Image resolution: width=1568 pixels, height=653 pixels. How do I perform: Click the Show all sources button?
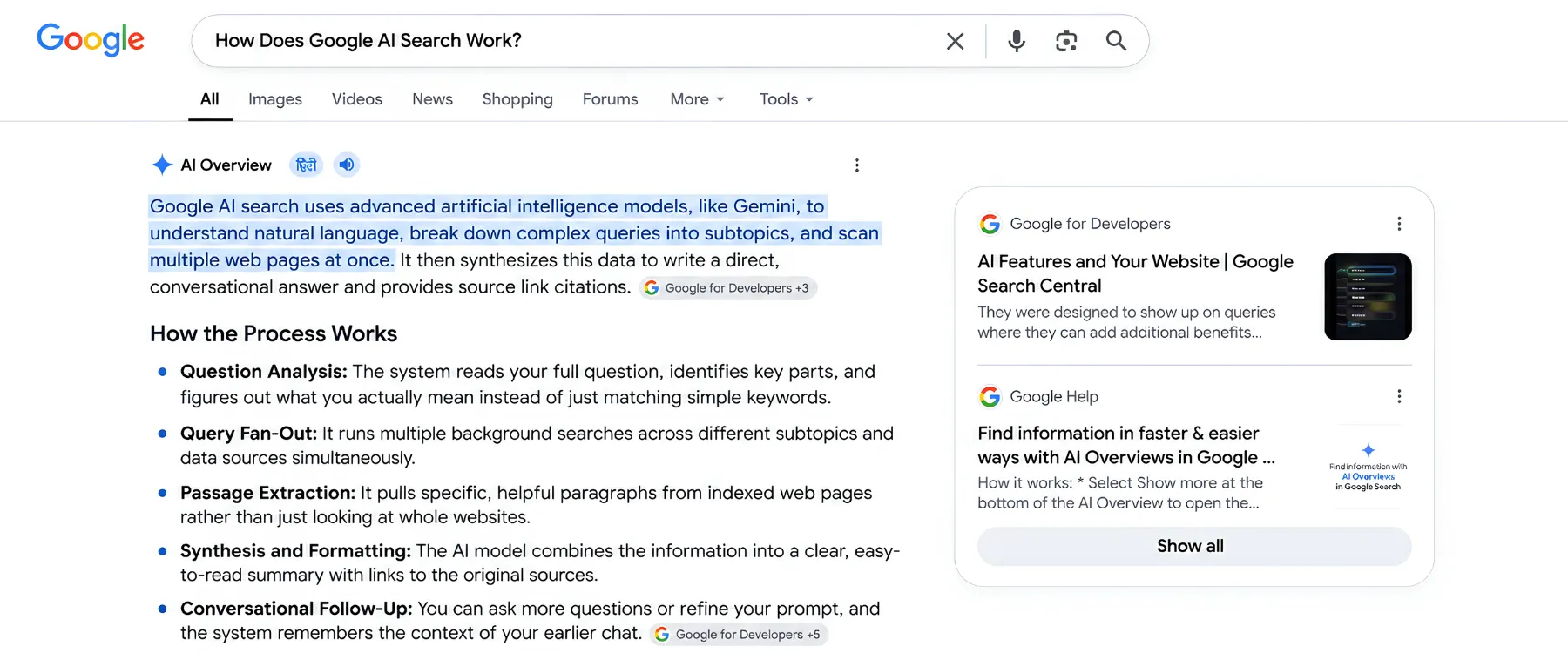click(1194, 546)
